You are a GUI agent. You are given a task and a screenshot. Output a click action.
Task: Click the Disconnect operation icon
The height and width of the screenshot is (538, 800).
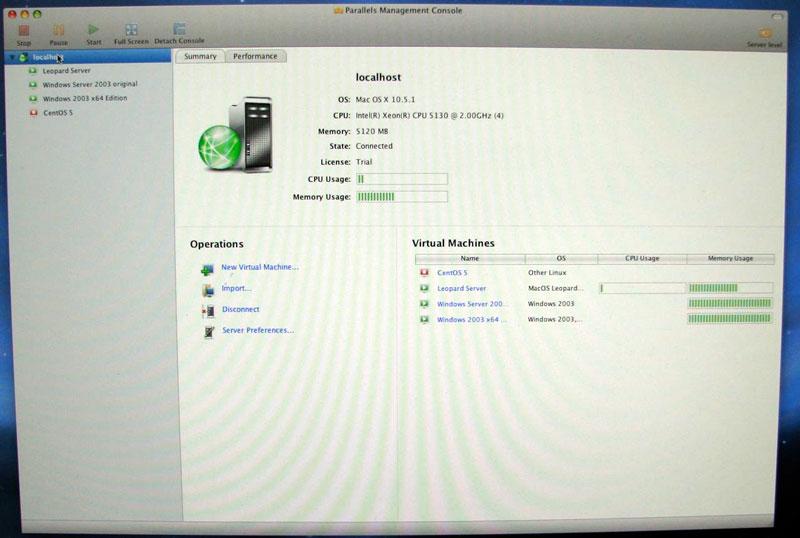point(208,311)
